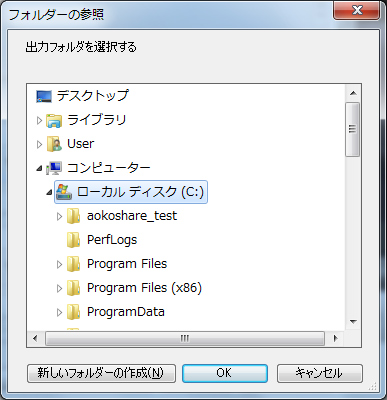
Task: Click the ProgramData folder icon
Action: 73,312
